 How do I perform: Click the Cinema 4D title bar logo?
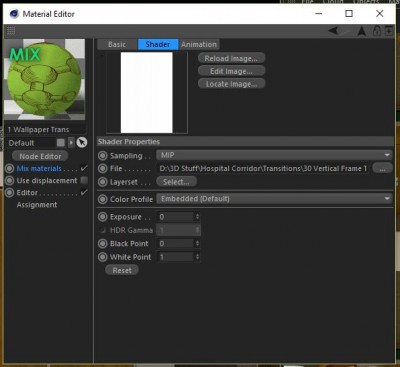pyautogui.click(x=14, y=14)
